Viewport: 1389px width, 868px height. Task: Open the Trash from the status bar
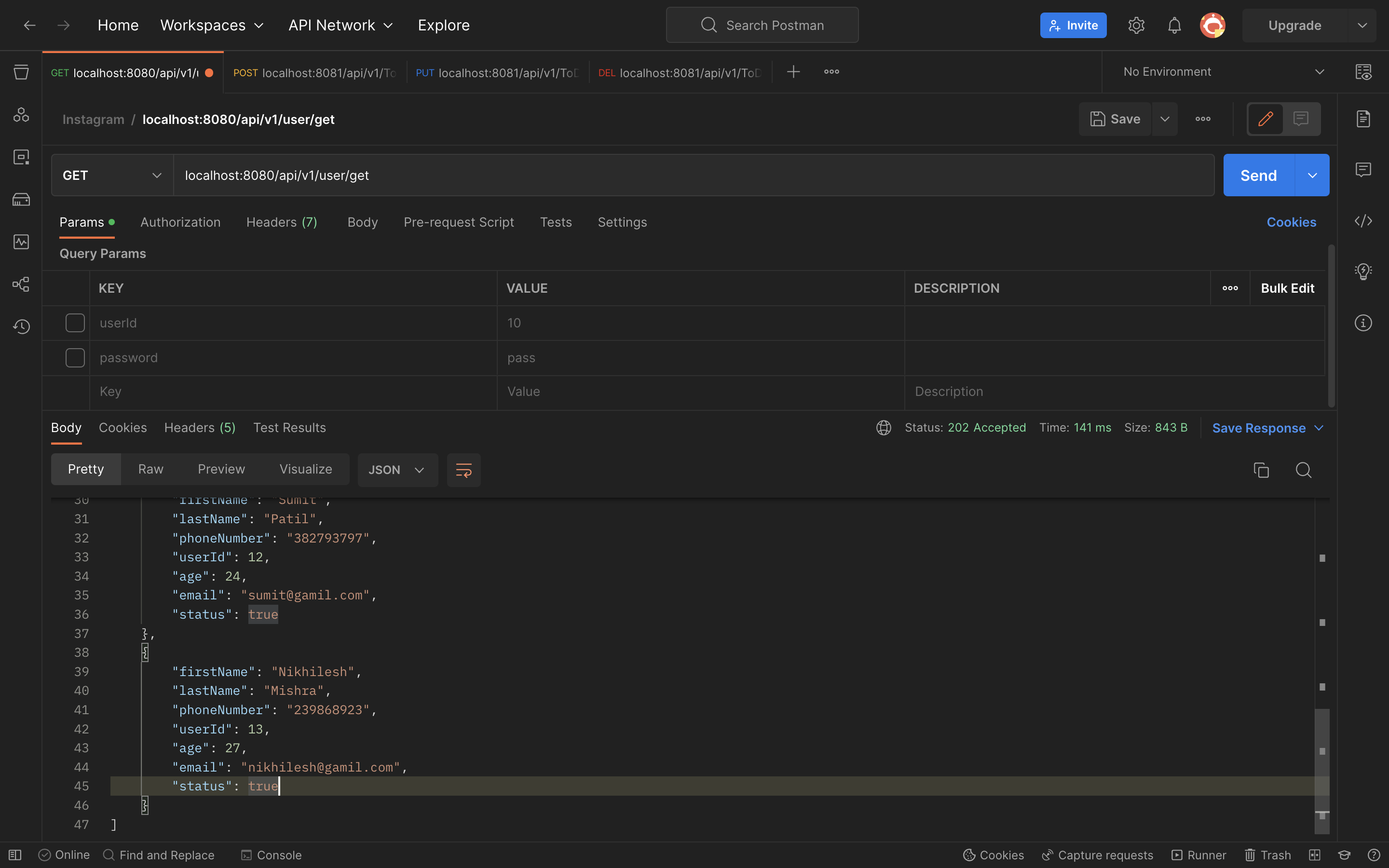tap(1267, 855)
